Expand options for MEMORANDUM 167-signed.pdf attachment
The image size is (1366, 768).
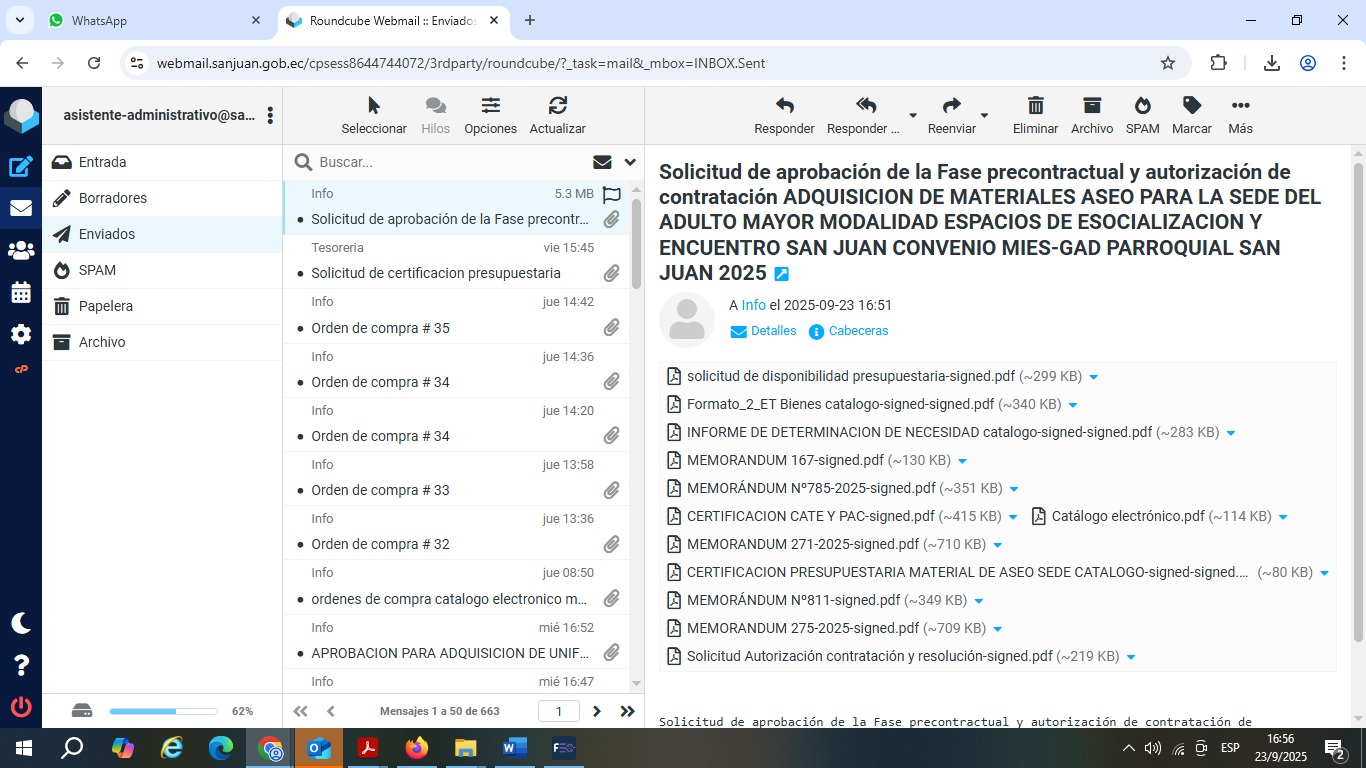tap(963, 461)
